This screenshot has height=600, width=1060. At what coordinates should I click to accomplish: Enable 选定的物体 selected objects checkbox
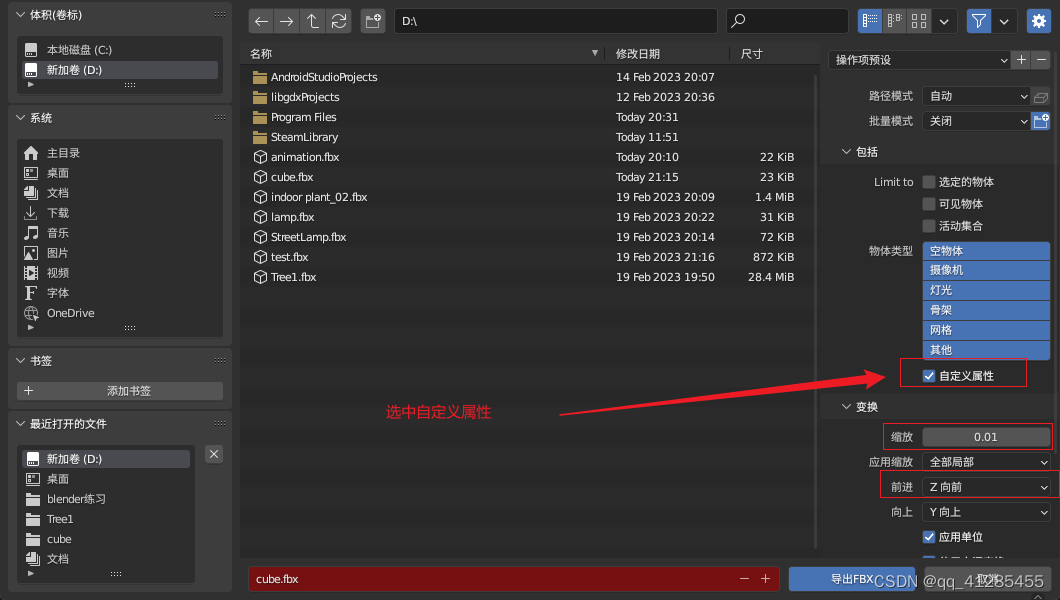click(x=929, y=182)
